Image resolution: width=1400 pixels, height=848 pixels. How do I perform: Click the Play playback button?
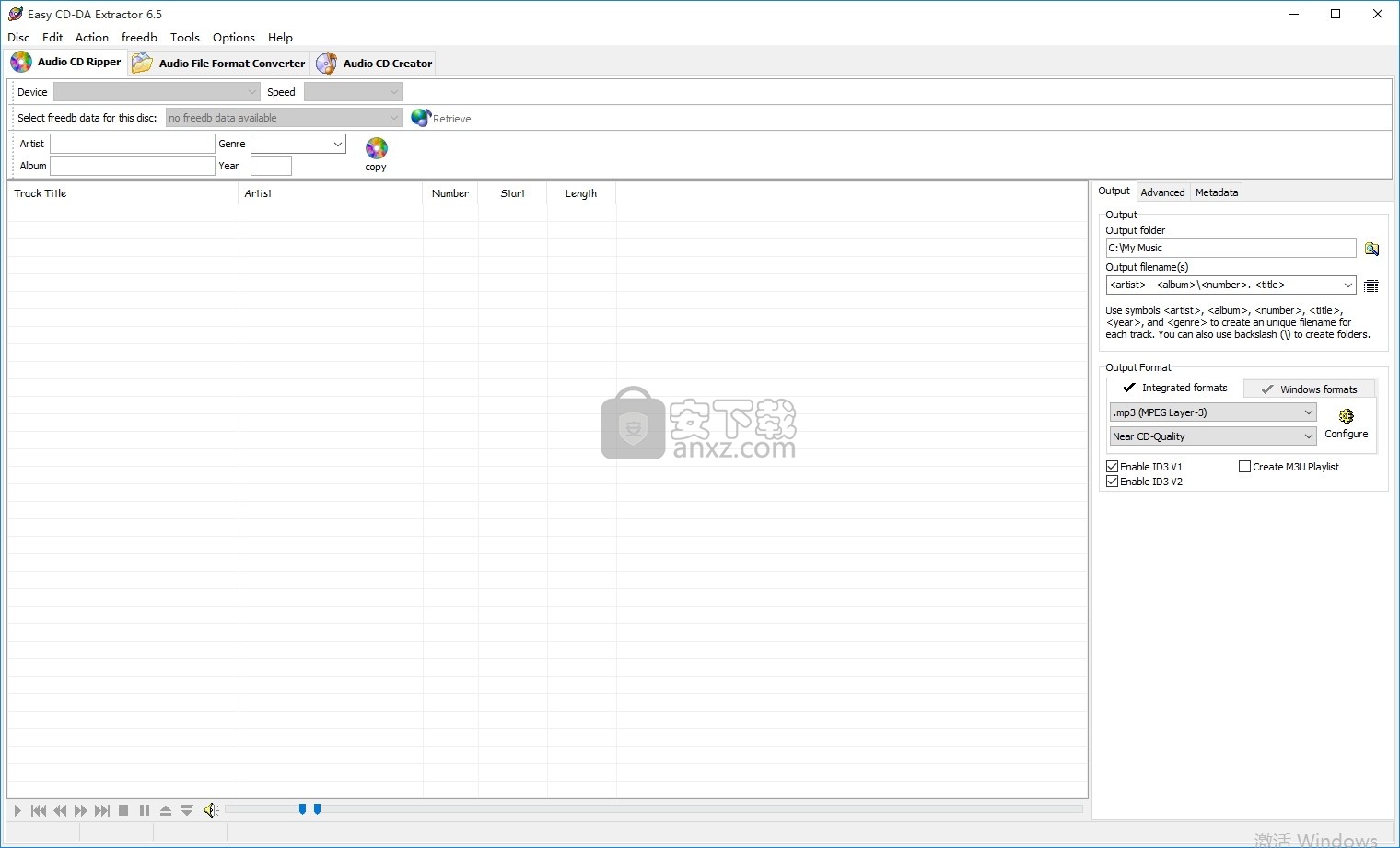click(x=17, y=810)
